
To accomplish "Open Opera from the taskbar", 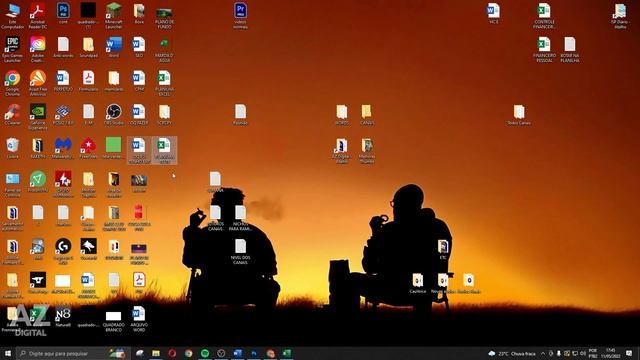I will [172, 353].
